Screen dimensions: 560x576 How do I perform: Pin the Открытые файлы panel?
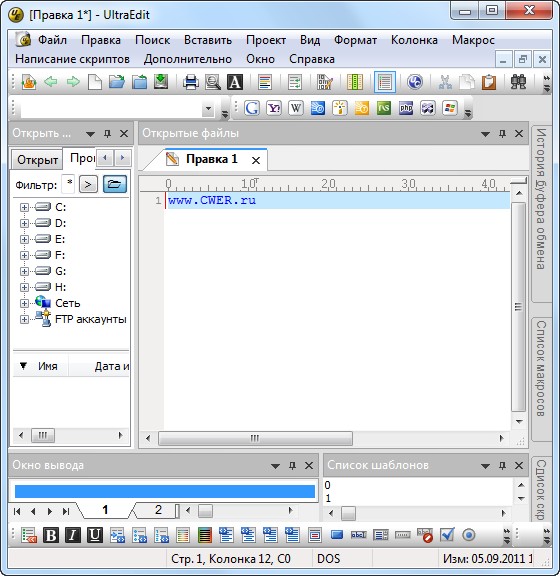502,133
